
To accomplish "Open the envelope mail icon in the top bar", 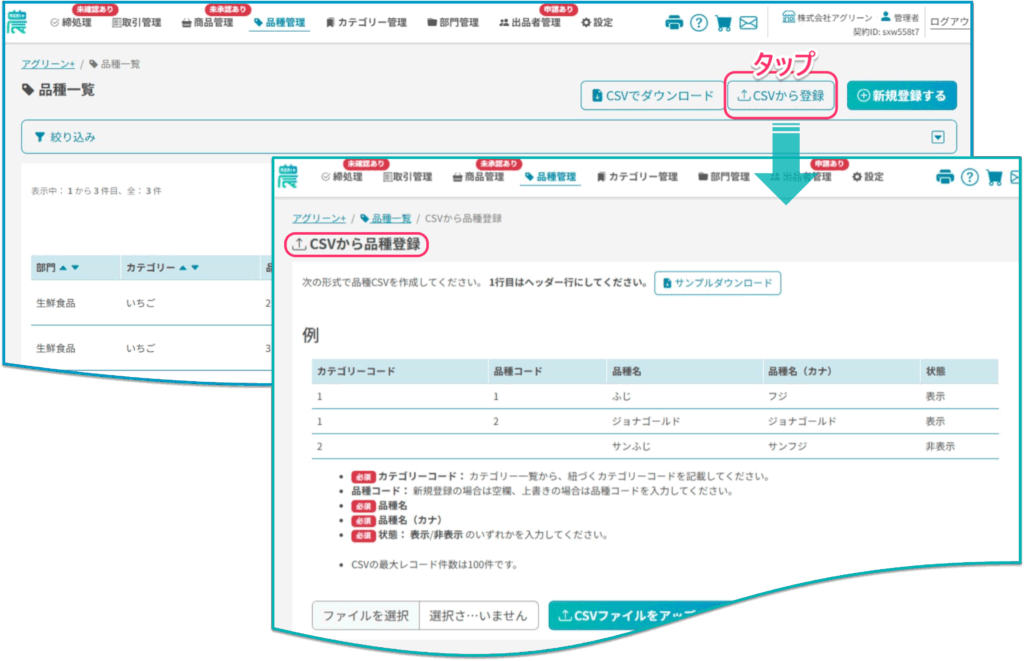I will 748,22.
